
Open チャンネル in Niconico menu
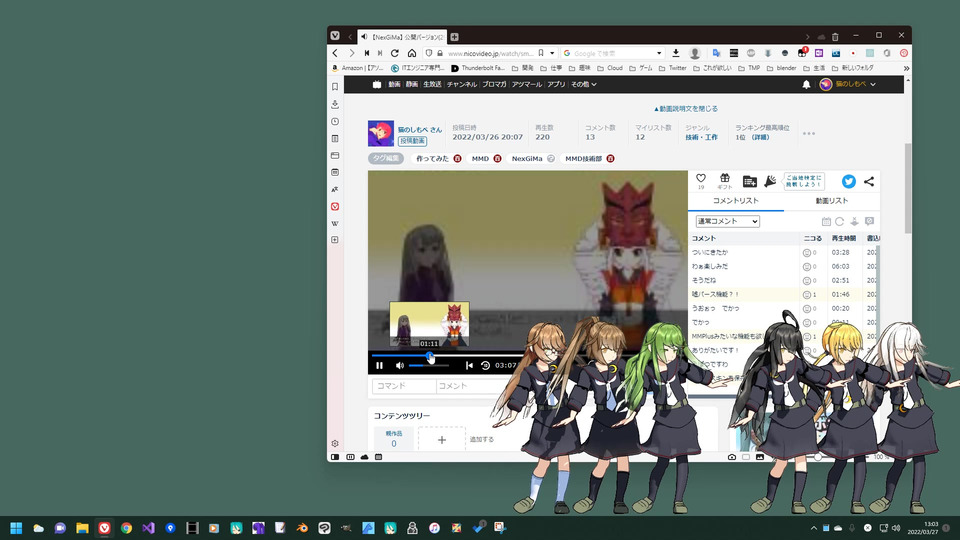click(462, 84)
